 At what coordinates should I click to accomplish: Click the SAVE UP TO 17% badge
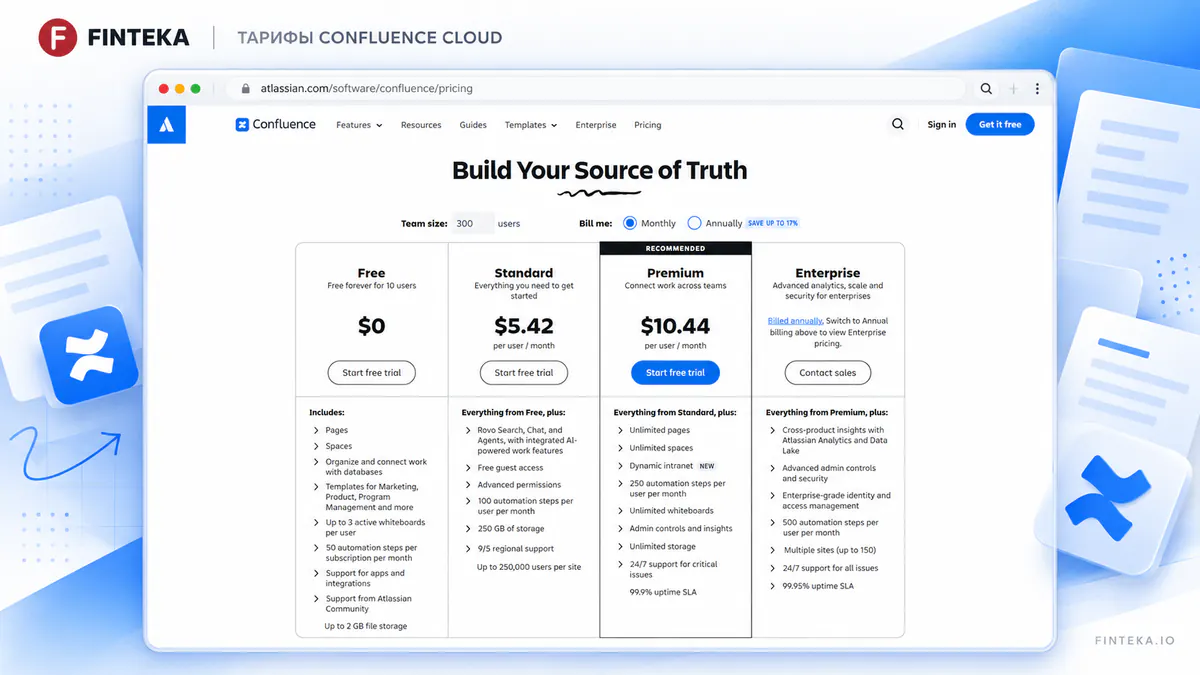773,223
